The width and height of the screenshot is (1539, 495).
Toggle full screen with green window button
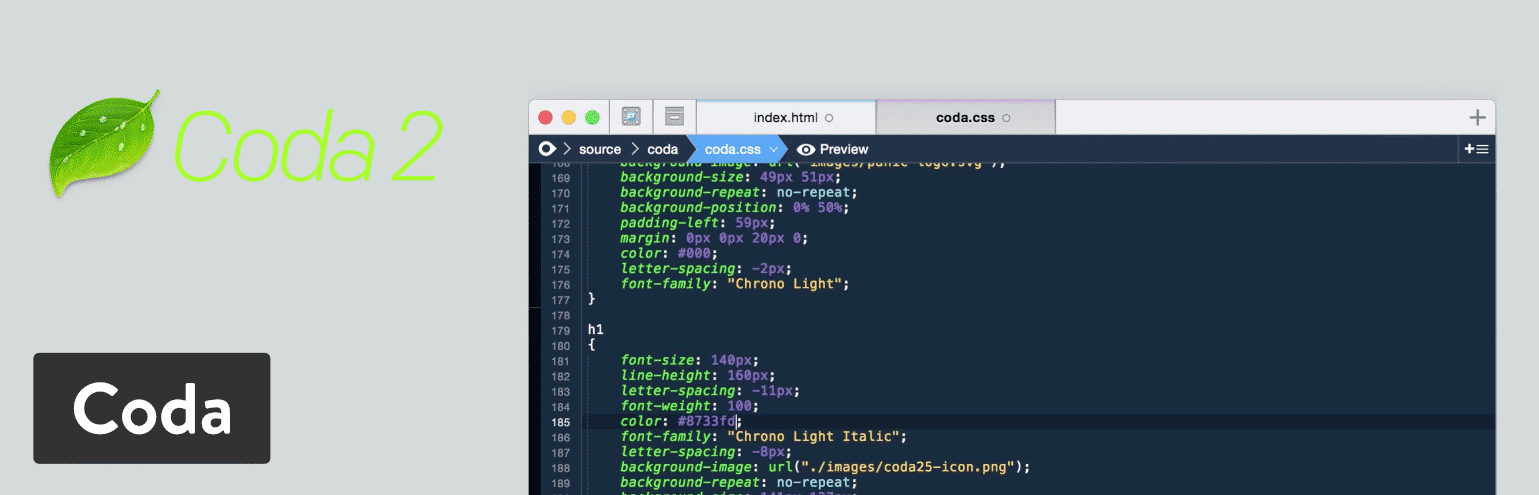pos(592,117)
